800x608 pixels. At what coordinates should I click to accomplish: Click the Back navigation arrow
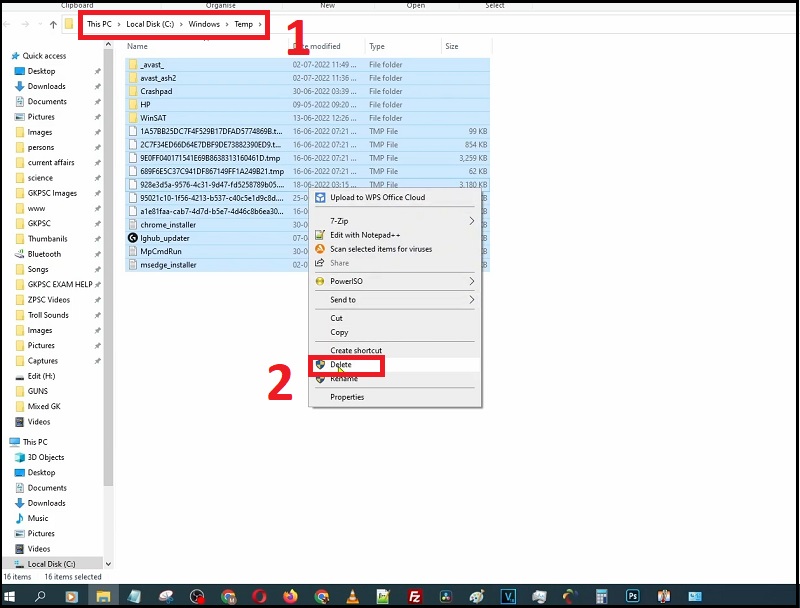coord(8,24)
